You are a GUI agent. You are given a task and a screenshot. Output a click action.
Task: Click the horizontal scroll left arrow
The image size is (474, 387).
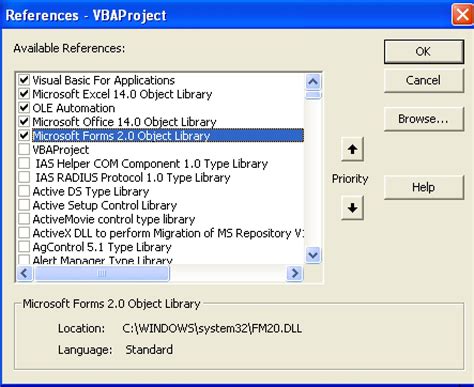tap(24, 273)
